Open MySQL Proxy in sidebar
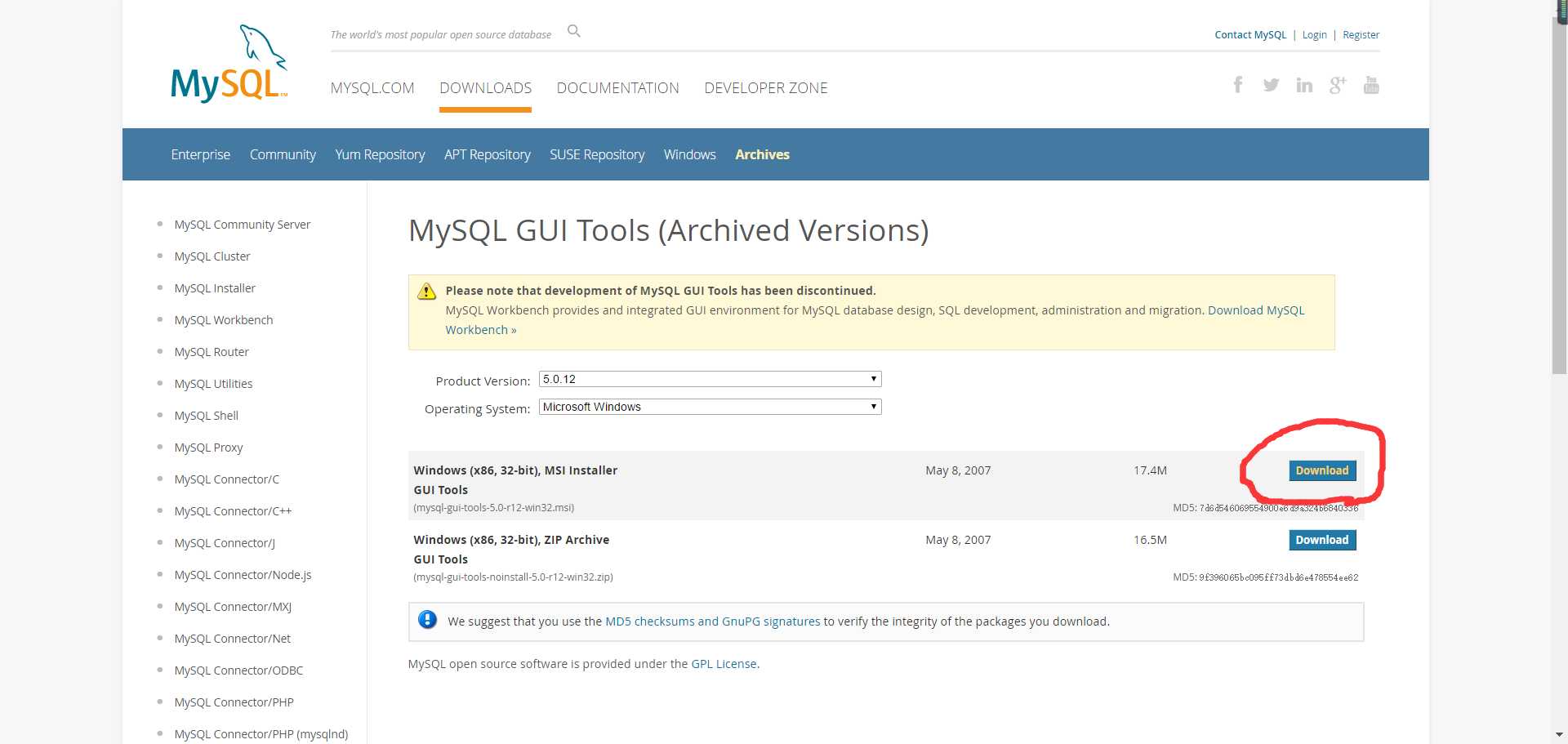The width and height of the screenshot is (1568, 744). click(x=208, y=448)
